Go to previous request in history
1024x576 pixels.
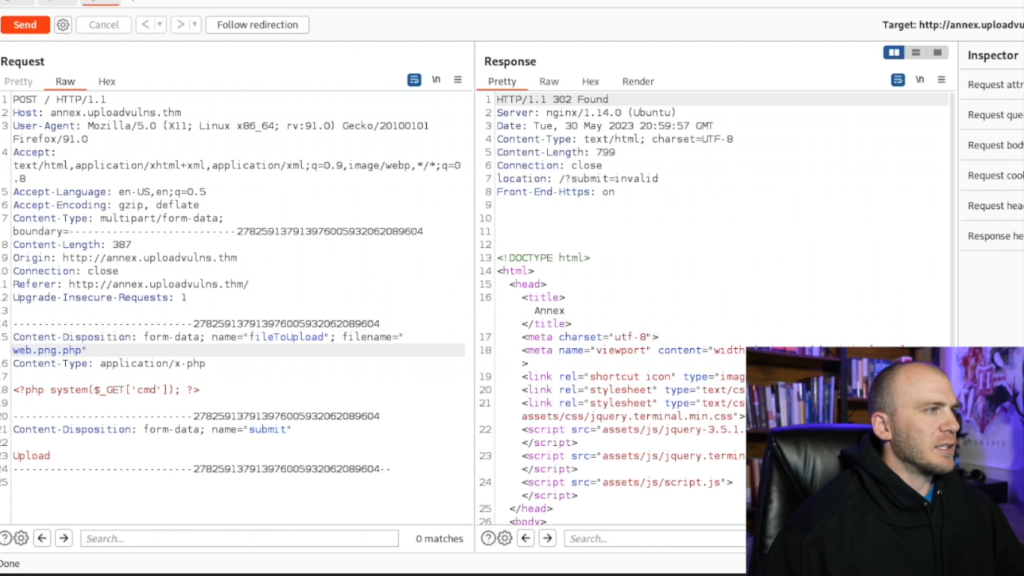[x=145, y=25]
